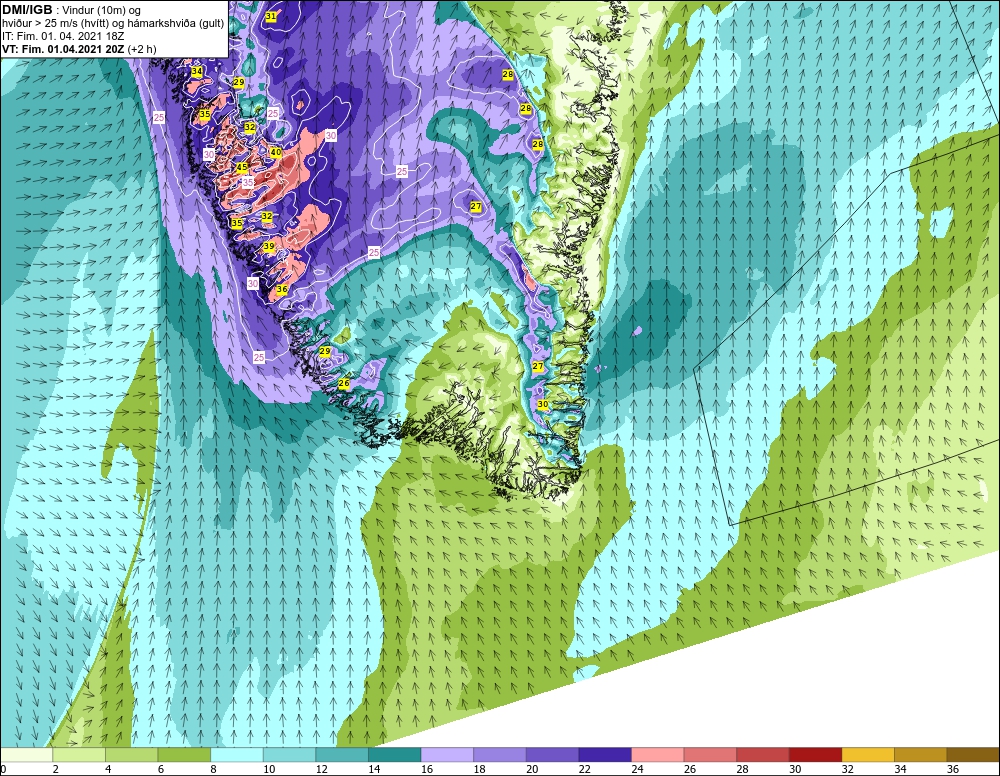This screenshot has height=776, width=1000.
Task: Click the legend tick number '32'
Action: coord(848,770)
